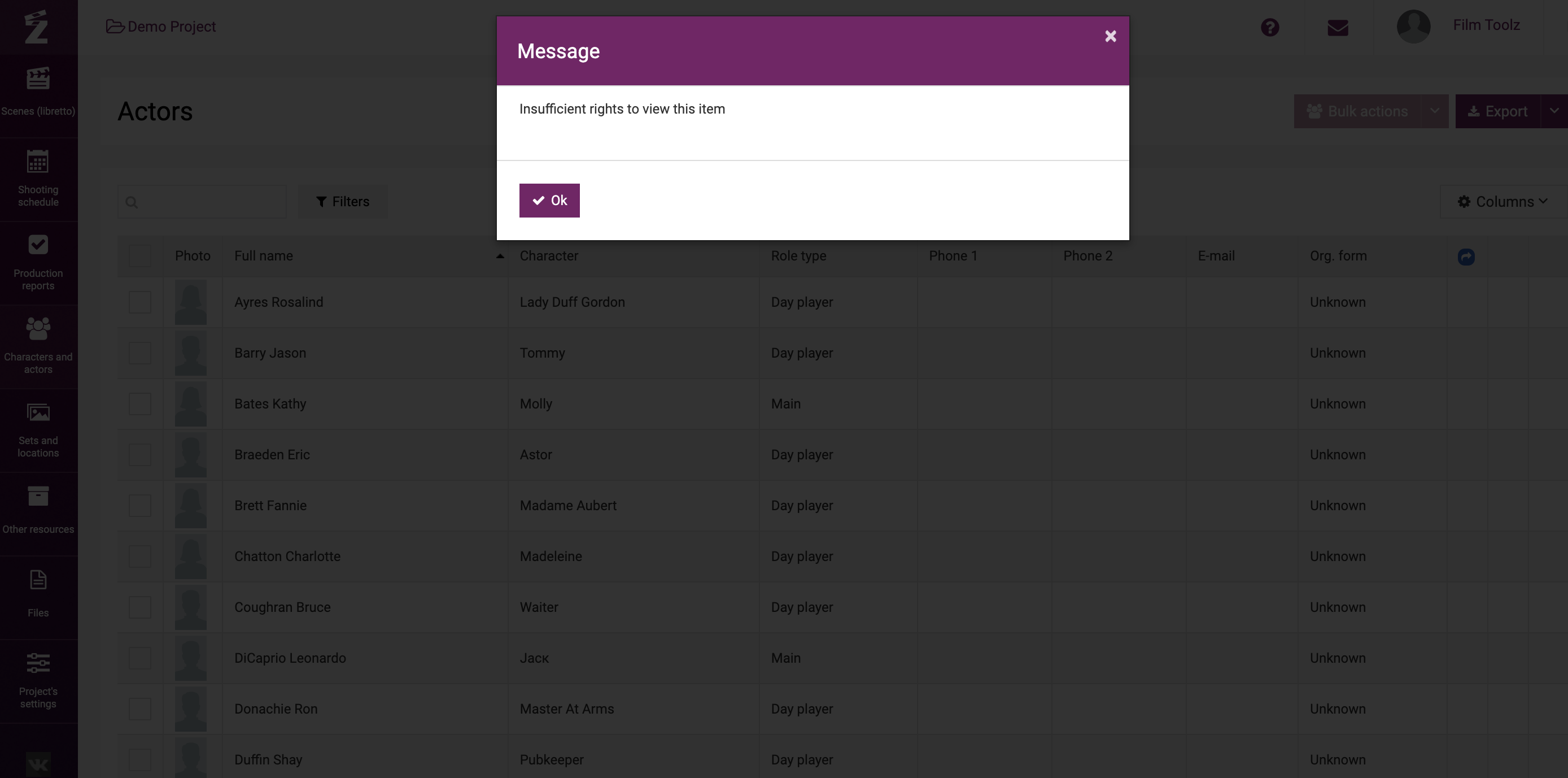The height and width of the screenshot is (778, 1568).
Task: Click into the actors search field
Action: [x=202, y=202]
